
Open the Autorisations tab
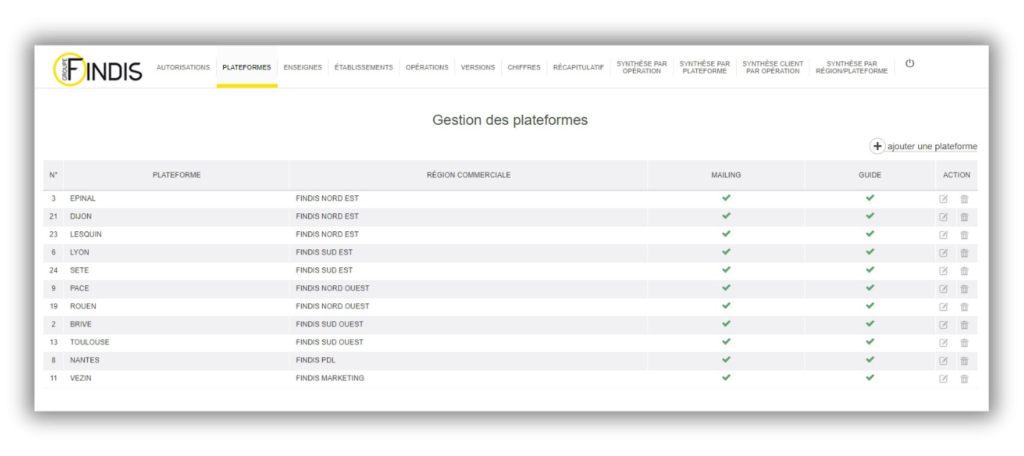[x=183, y=68]
